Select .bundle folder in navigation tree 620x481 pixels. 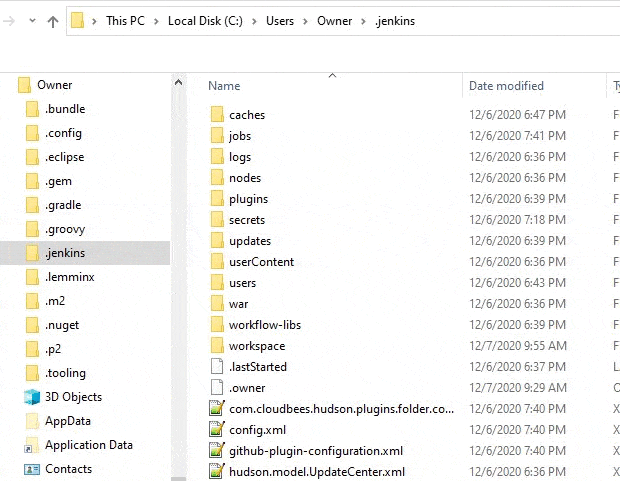coord(65,109)
